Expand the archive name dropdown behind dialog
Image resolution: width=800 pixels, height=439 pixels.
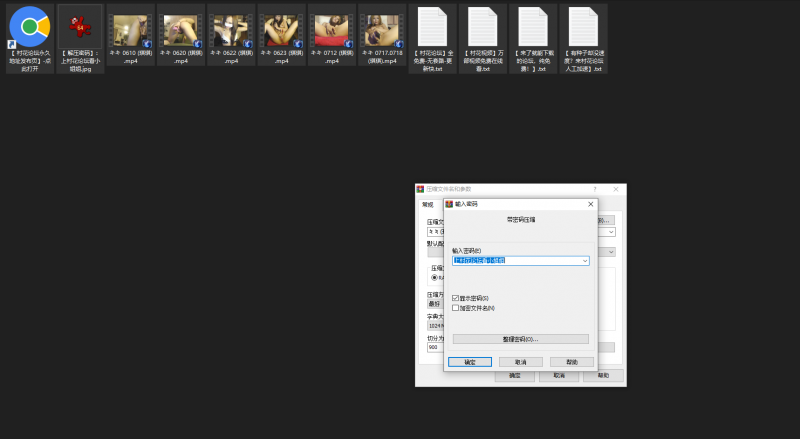tap(610, 232)
